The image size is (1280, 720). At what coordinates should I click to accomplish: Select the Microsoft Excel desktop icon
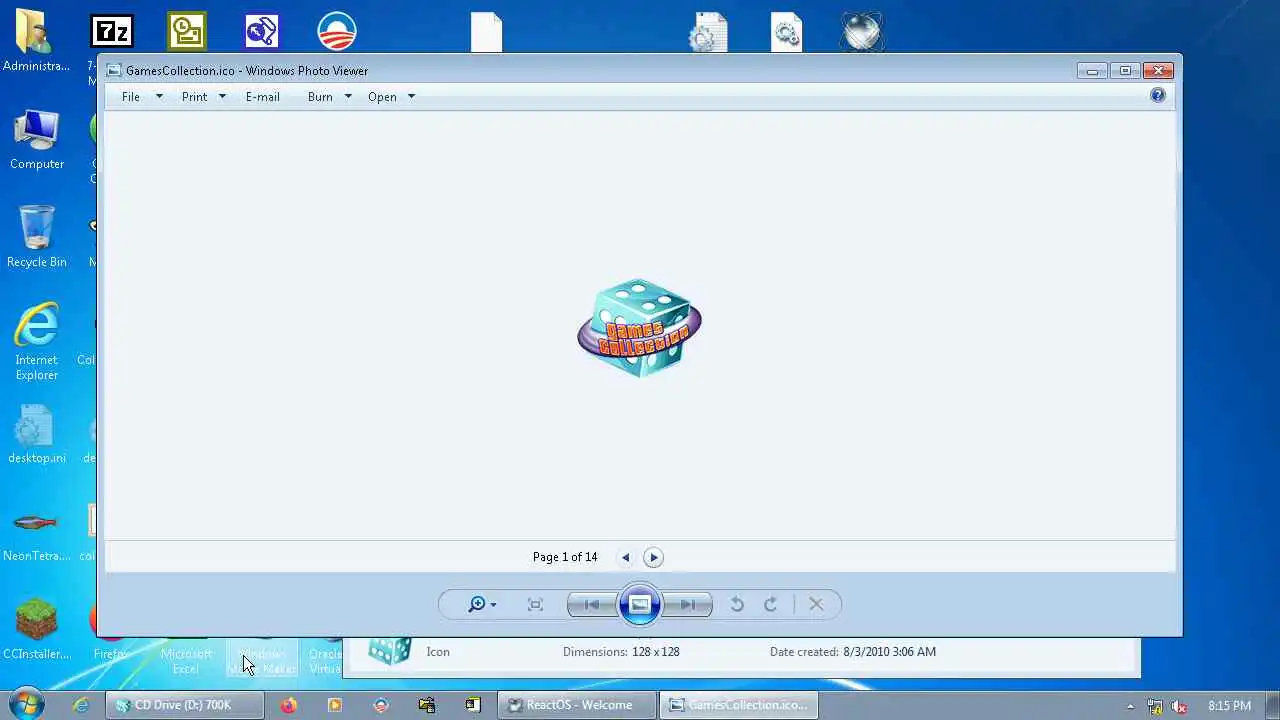pyautogui.click(x=186, y=655)
